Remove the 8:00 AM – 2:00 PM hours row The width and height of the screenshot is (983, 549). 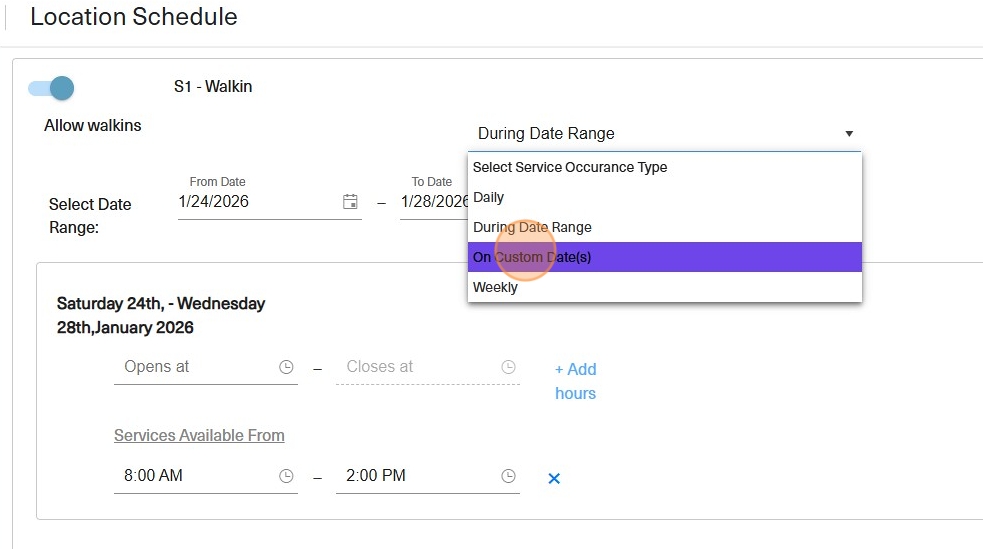click(554, 479)
